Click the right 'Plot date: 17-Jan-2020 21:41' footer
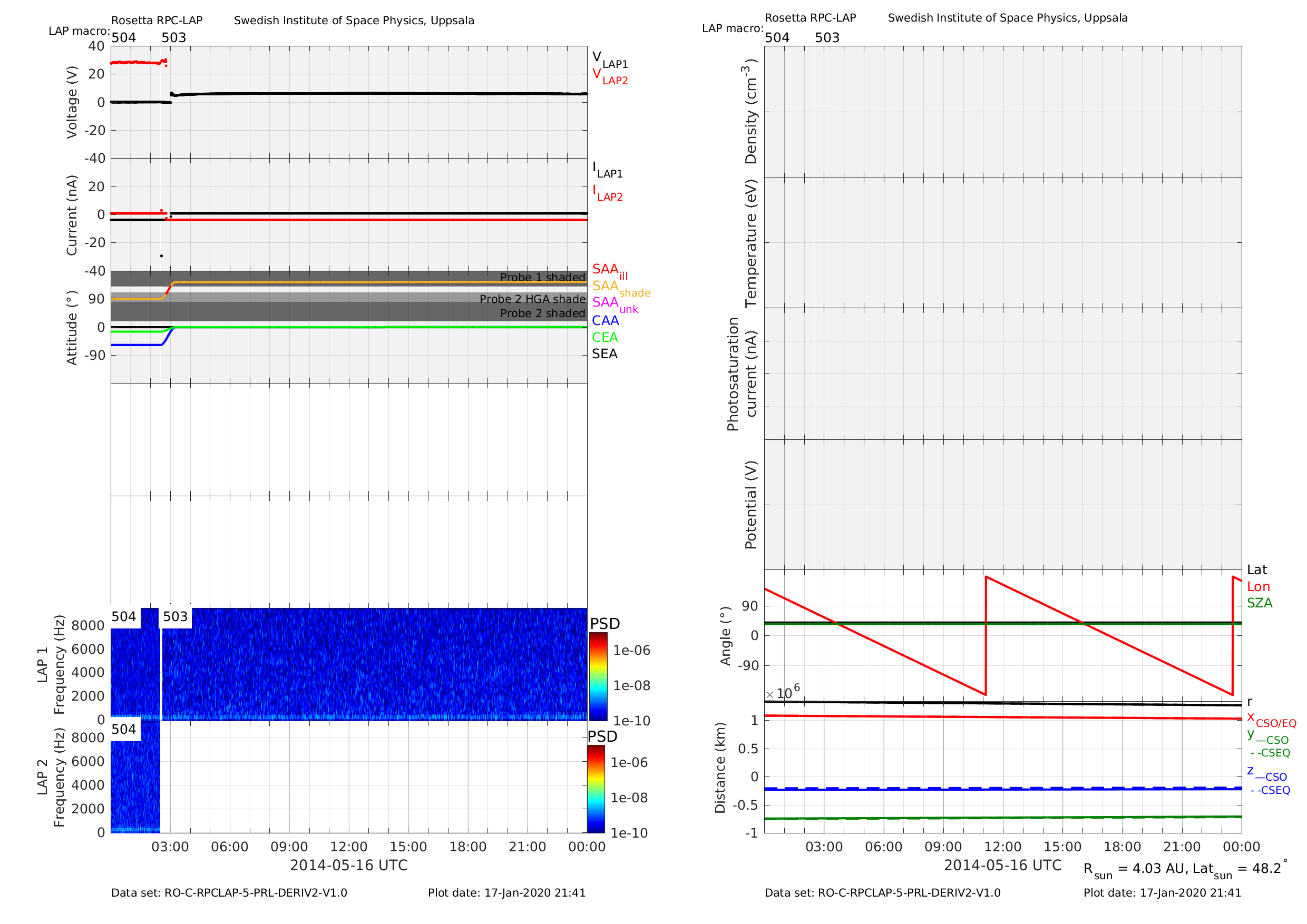 pyautogui.click(x=1162, y=893)
